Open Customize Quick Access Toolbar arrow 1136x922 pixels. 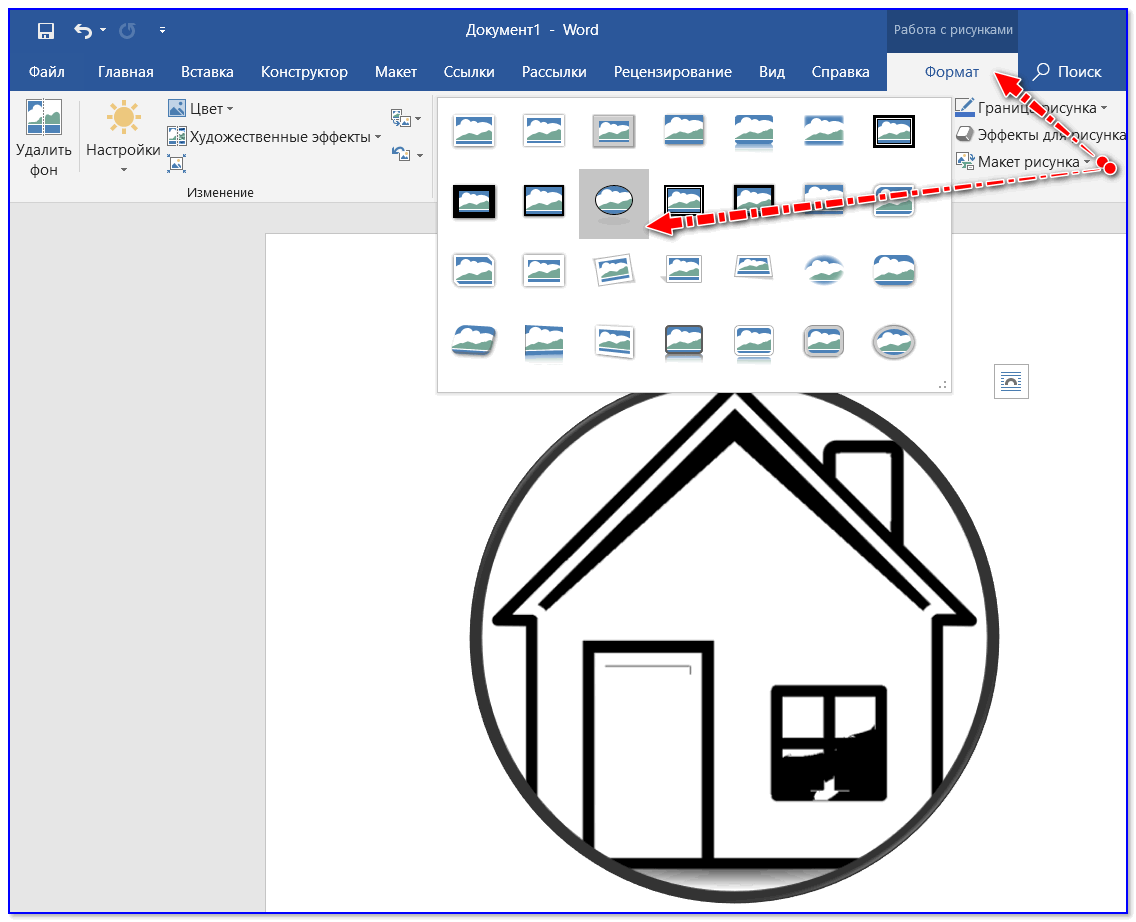point(162,30)
